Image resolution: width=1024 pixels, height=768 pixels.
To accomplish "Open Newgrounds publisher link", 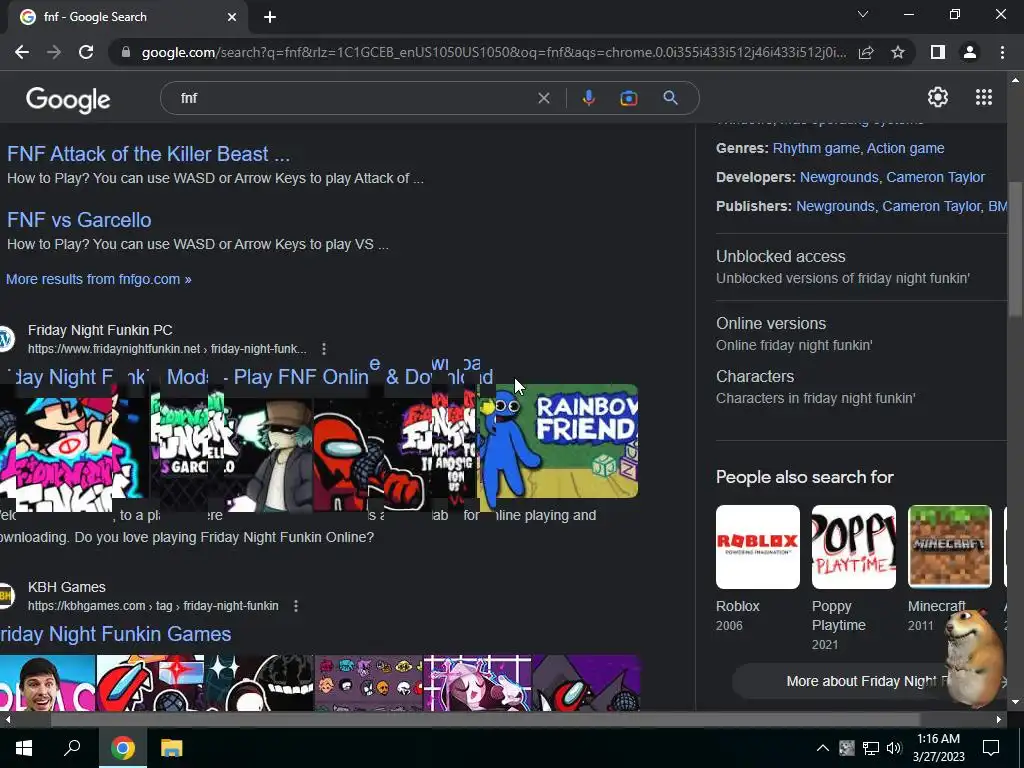I will point(835,206).
